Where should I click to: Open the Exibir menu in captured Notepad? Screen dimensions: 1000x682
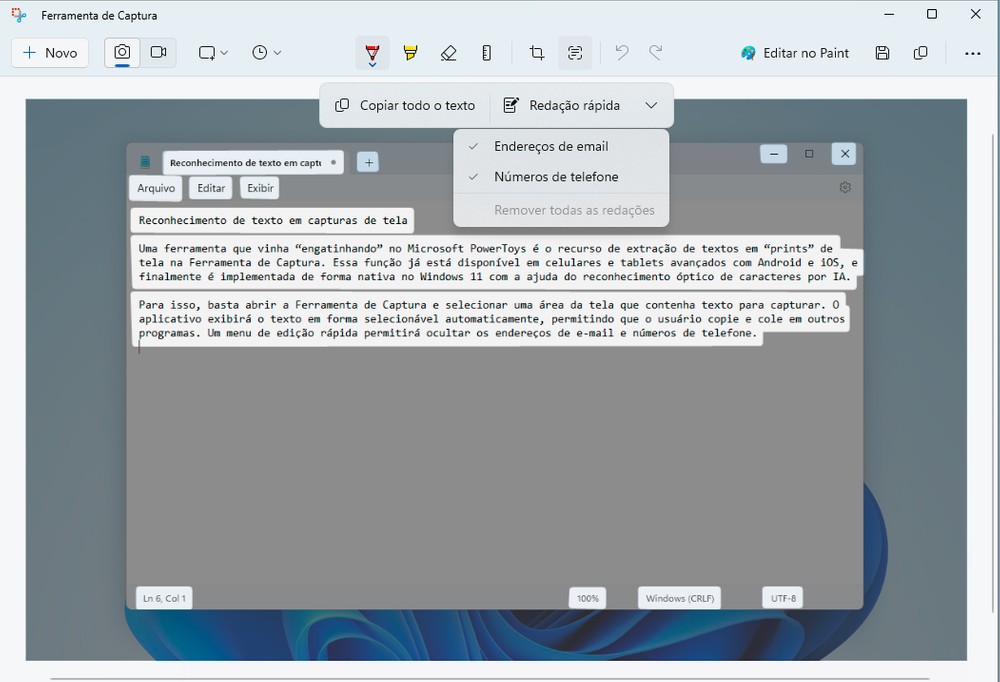(260, 188)
